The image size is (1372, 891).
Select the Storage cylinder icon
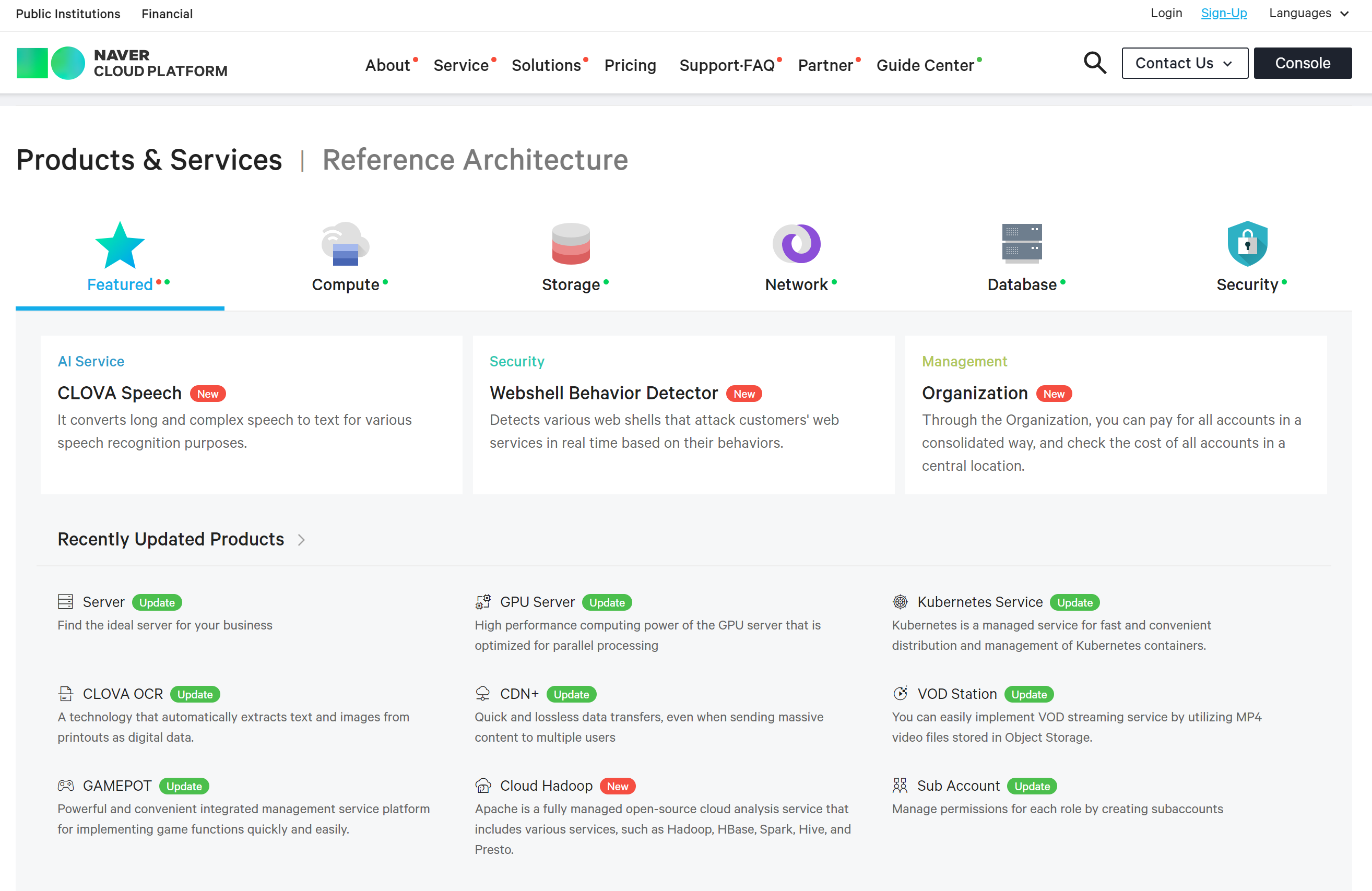click(x=571, y=244)
